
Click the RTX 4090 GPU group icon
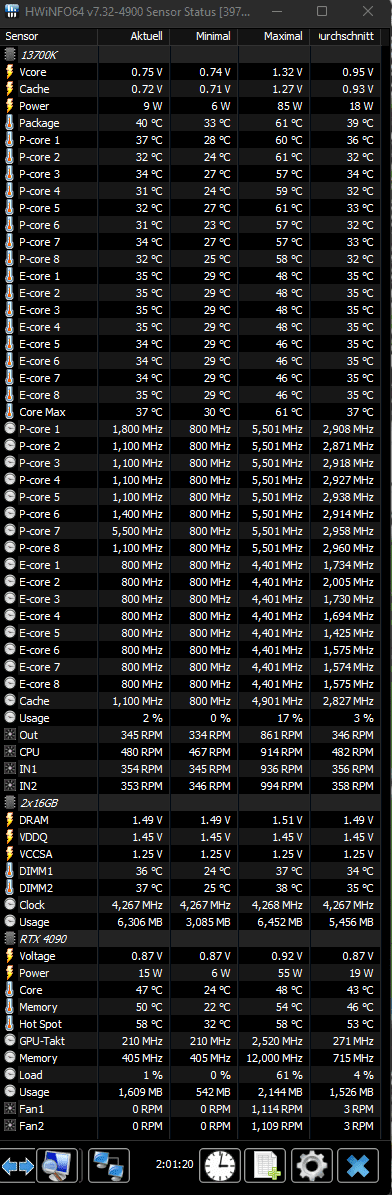pos(10,939)
